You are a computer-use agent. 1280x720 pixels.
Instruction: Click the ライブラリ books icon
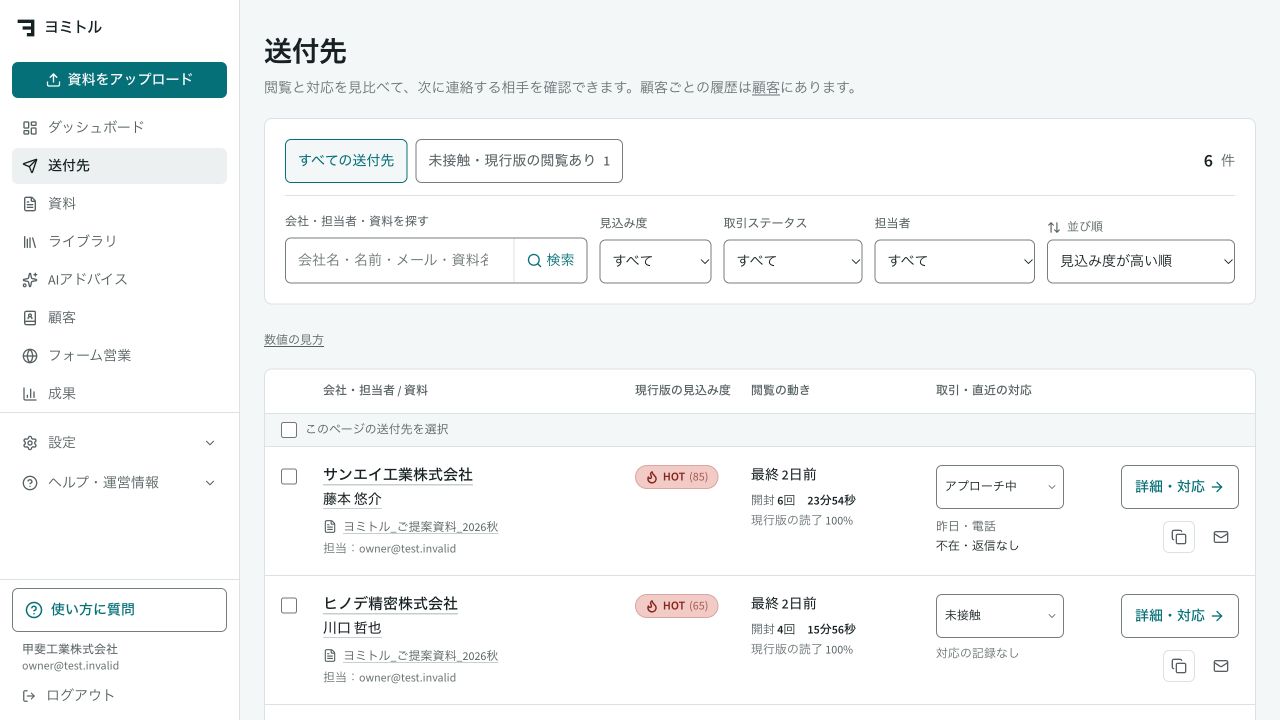point(30,242)
